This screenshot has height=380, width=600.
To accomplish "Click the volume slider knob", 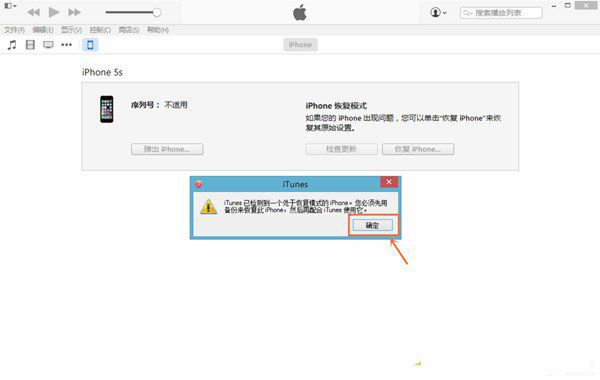I will point(157,12).
